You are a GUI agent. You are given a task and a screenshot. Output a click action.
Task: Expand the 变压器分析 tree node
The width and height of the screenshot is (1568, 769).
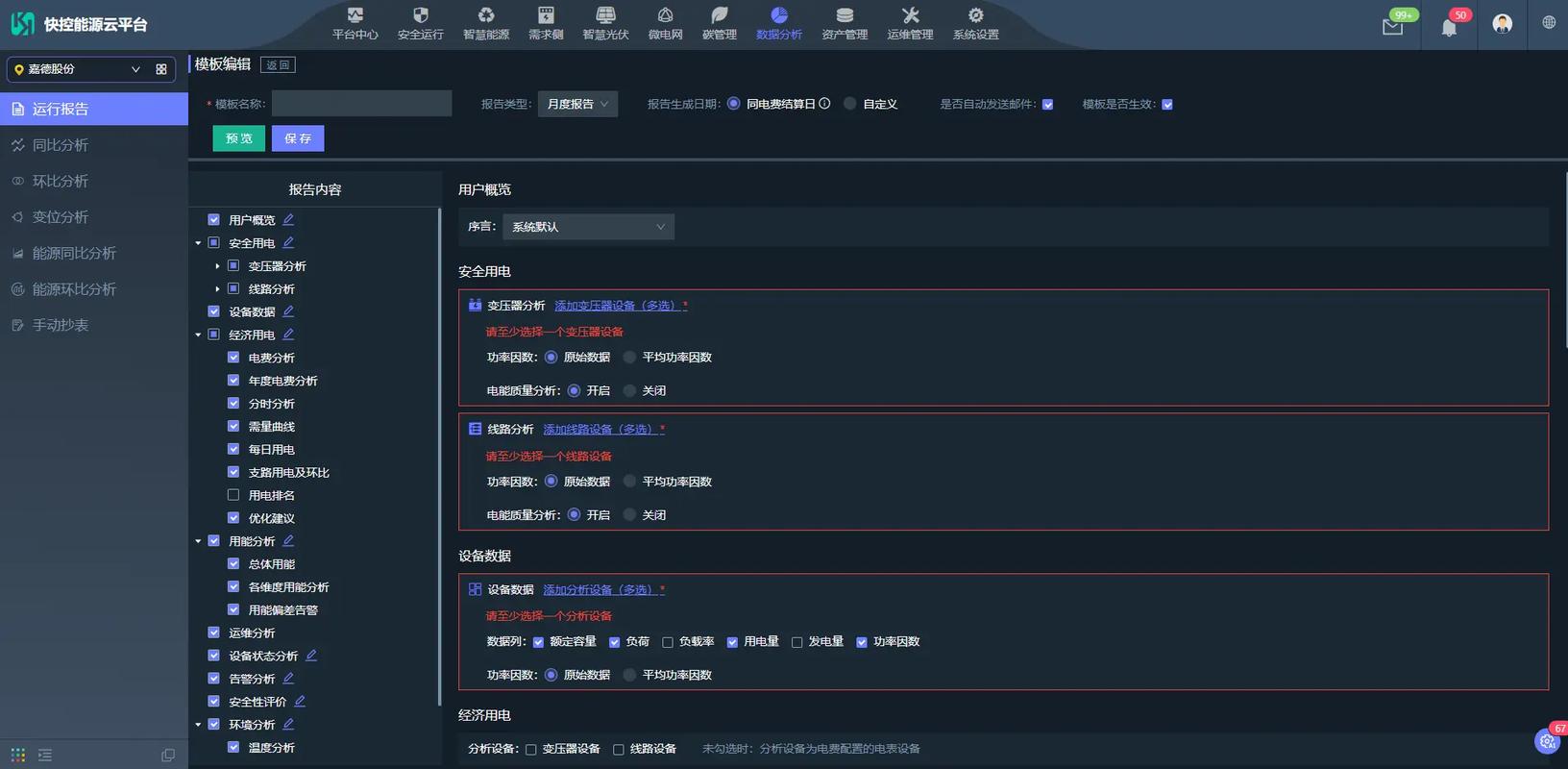coord(218,266)
